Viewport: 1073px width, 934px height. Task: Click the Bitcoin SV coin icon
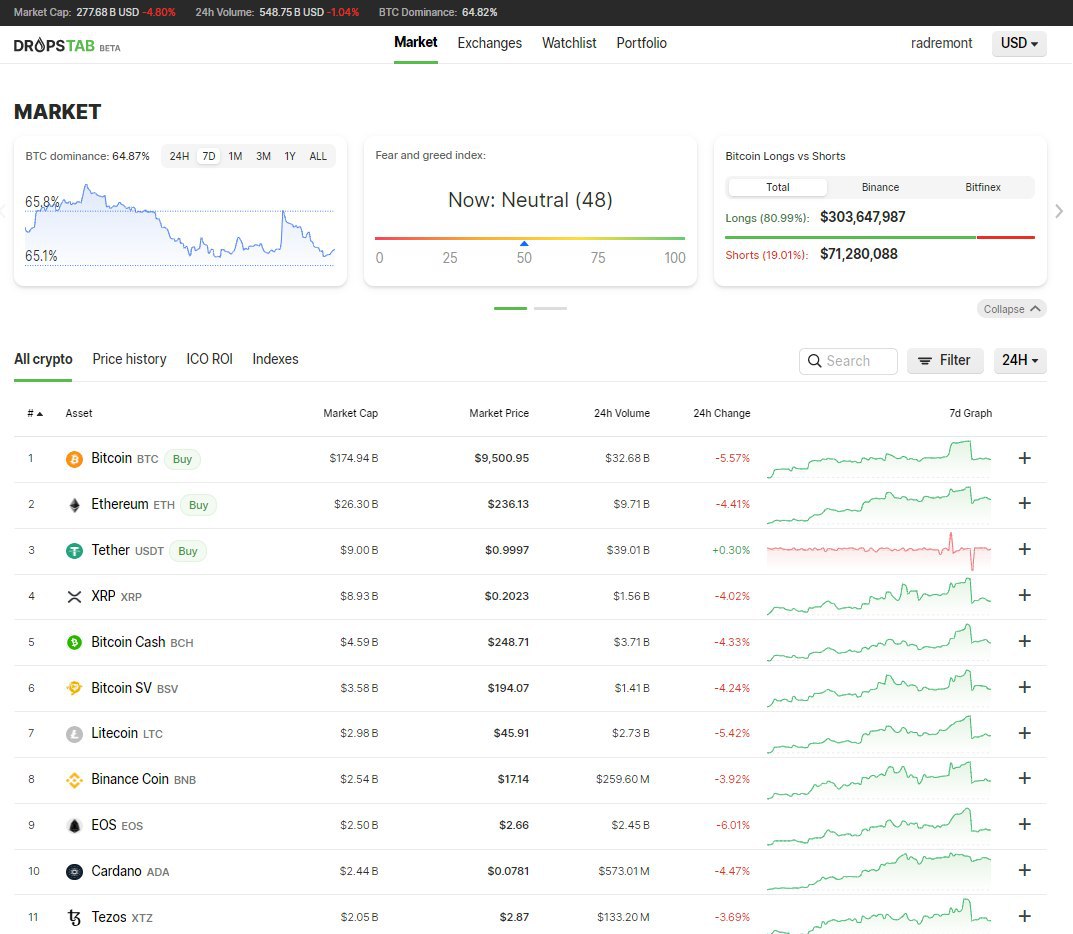74,688
